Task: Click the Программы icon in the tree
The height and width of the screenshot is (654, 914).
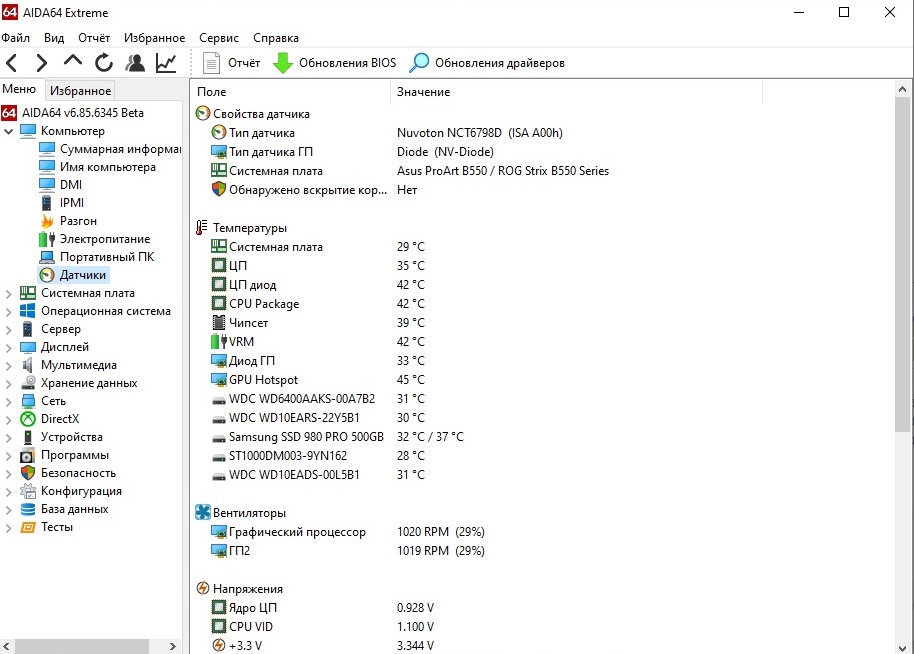Action: pyautogui.click(x=27, y=455)
